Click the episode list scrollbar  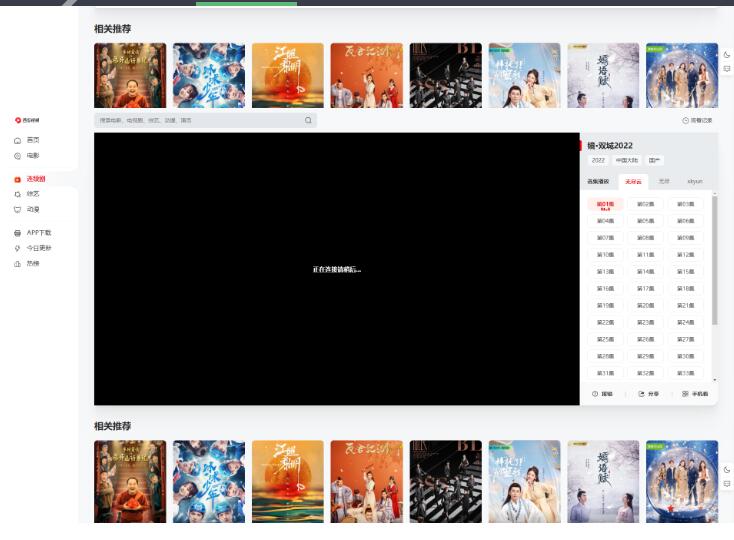click(x=714, y=260)
